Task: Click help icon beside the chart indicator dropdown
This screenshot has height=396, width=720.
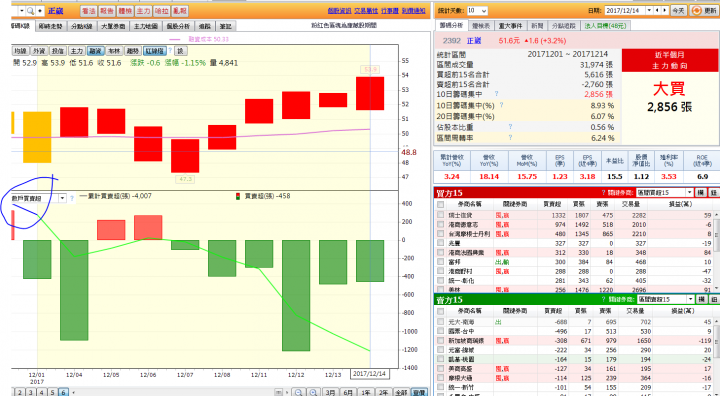Action: click(72, 198)
